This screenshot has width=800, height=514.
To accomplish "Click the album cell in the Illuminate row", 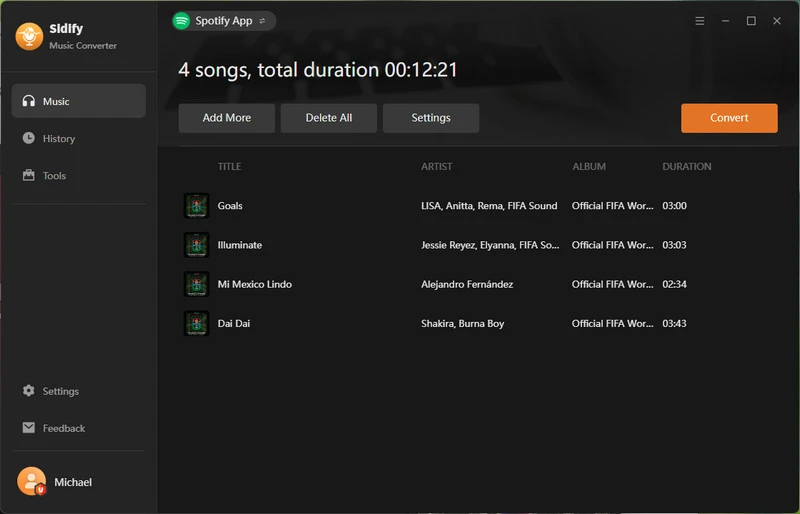I will pos(612,245).
